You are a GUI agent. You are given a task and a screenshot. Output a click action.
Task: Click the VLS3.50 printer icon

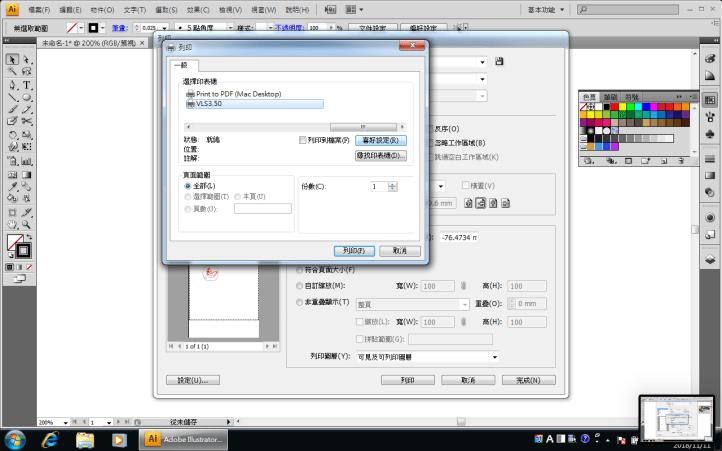coord(190,103)
